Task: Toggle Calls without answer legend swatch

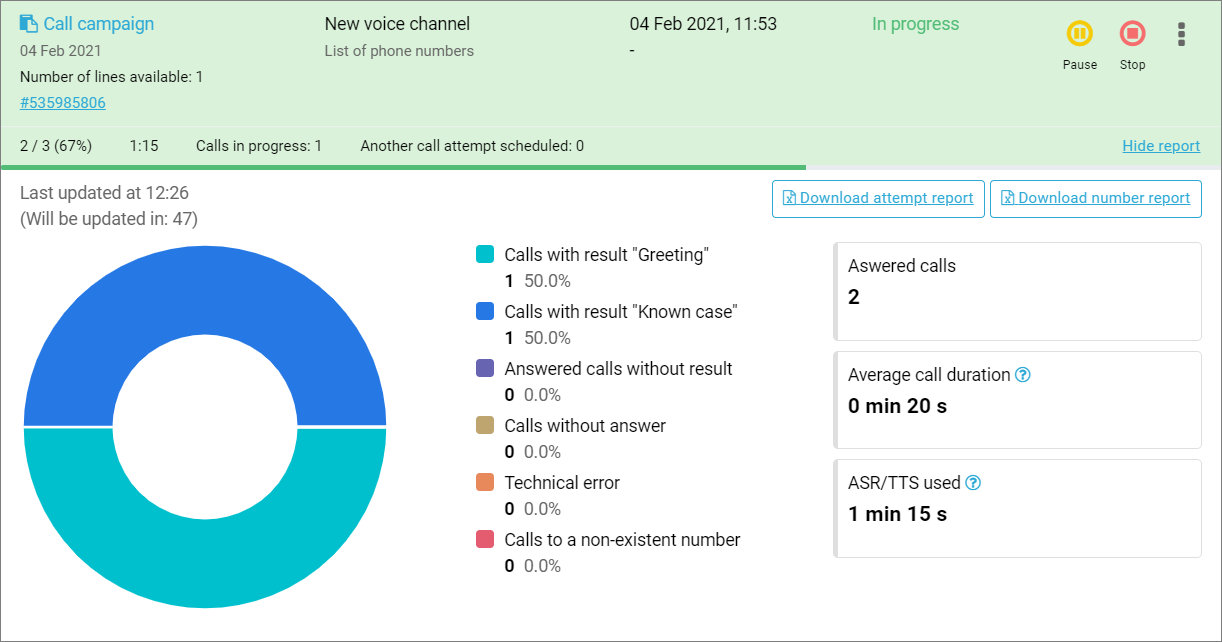Action: (485, 425)
